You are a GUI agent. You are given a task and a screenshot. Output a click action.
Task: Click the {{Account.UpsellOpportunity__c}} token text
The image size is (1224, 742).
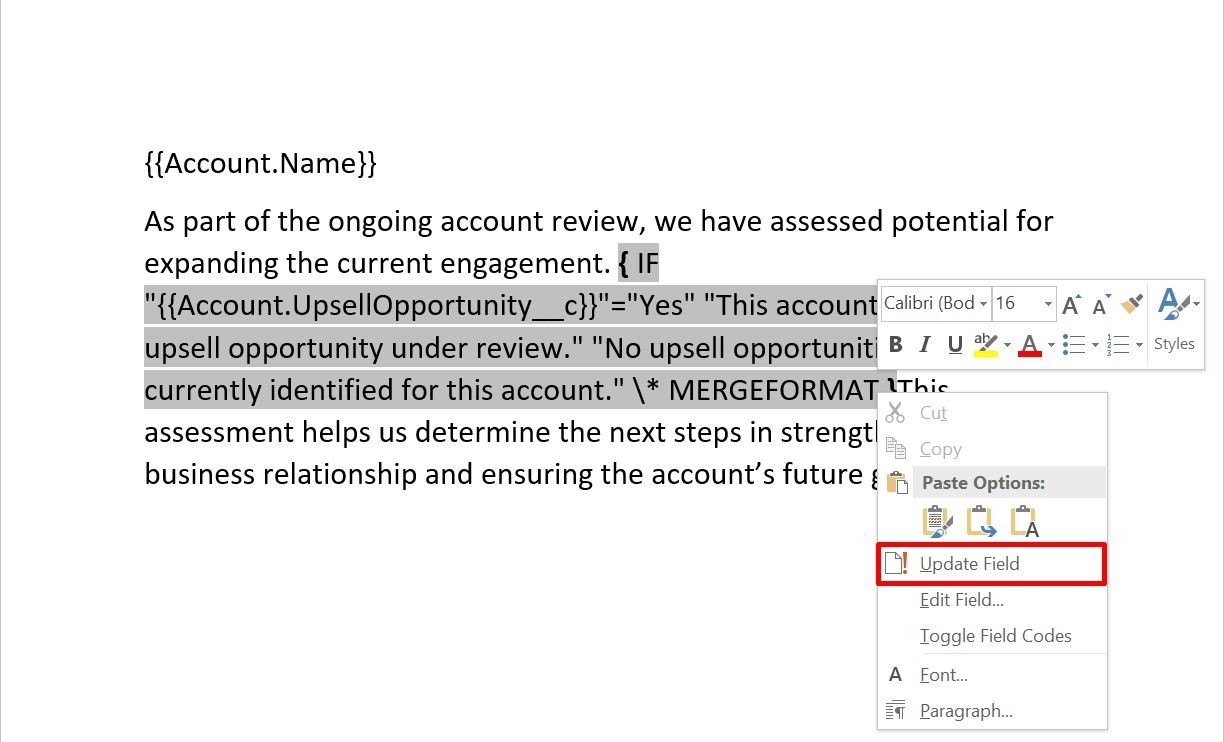(x=378, y=305)
